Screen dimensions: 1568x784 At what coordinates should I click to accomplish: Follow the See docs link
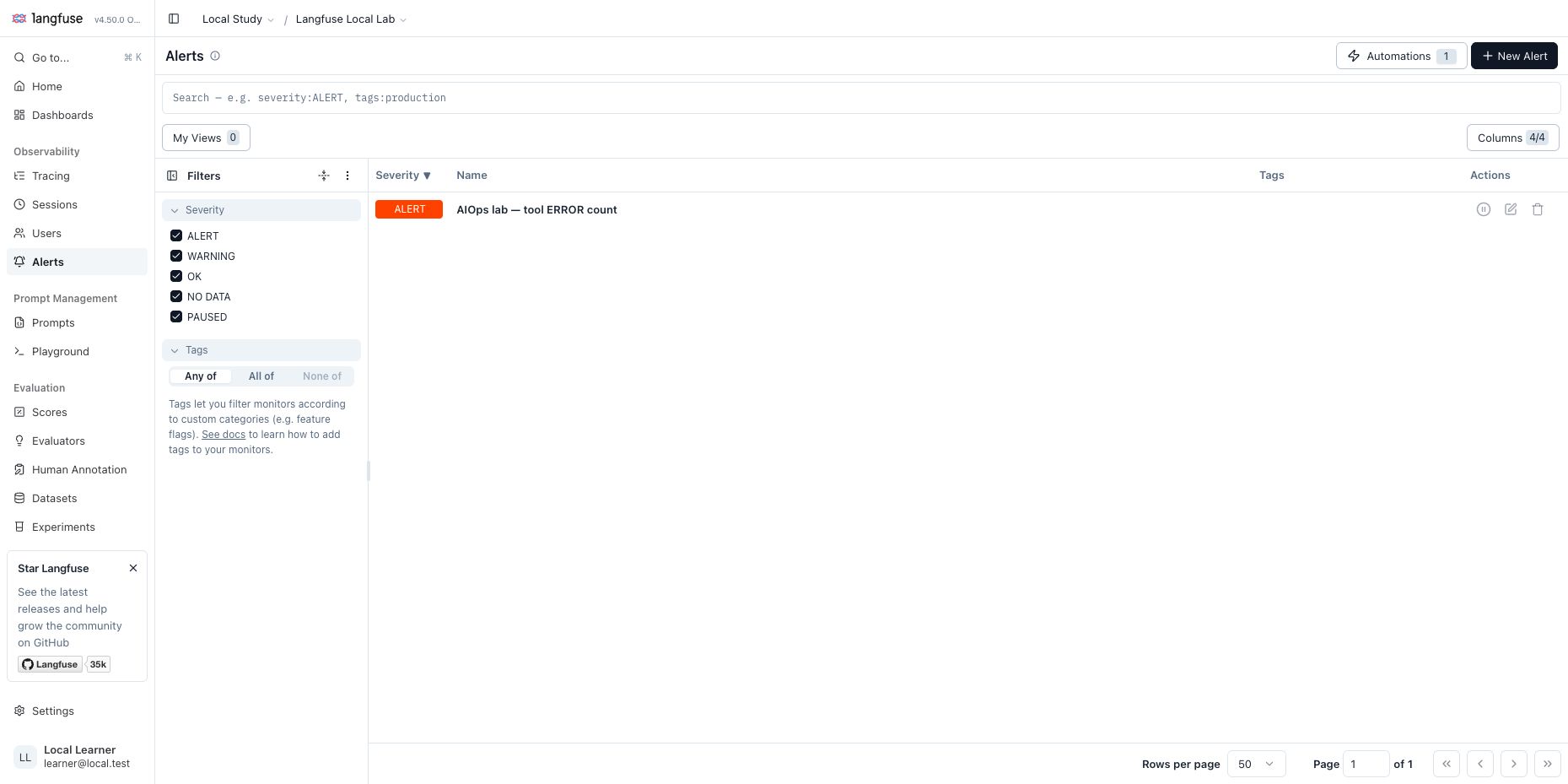click(224, 435)
